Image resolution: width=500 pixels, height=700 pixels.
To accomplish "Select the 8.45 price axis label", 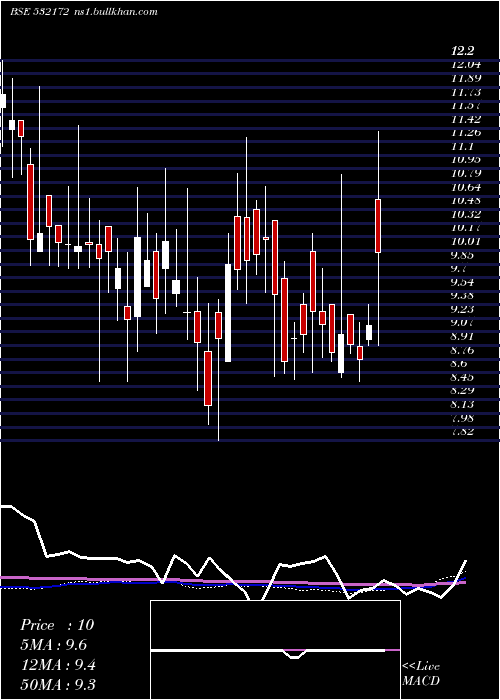I will pos(464,378).
